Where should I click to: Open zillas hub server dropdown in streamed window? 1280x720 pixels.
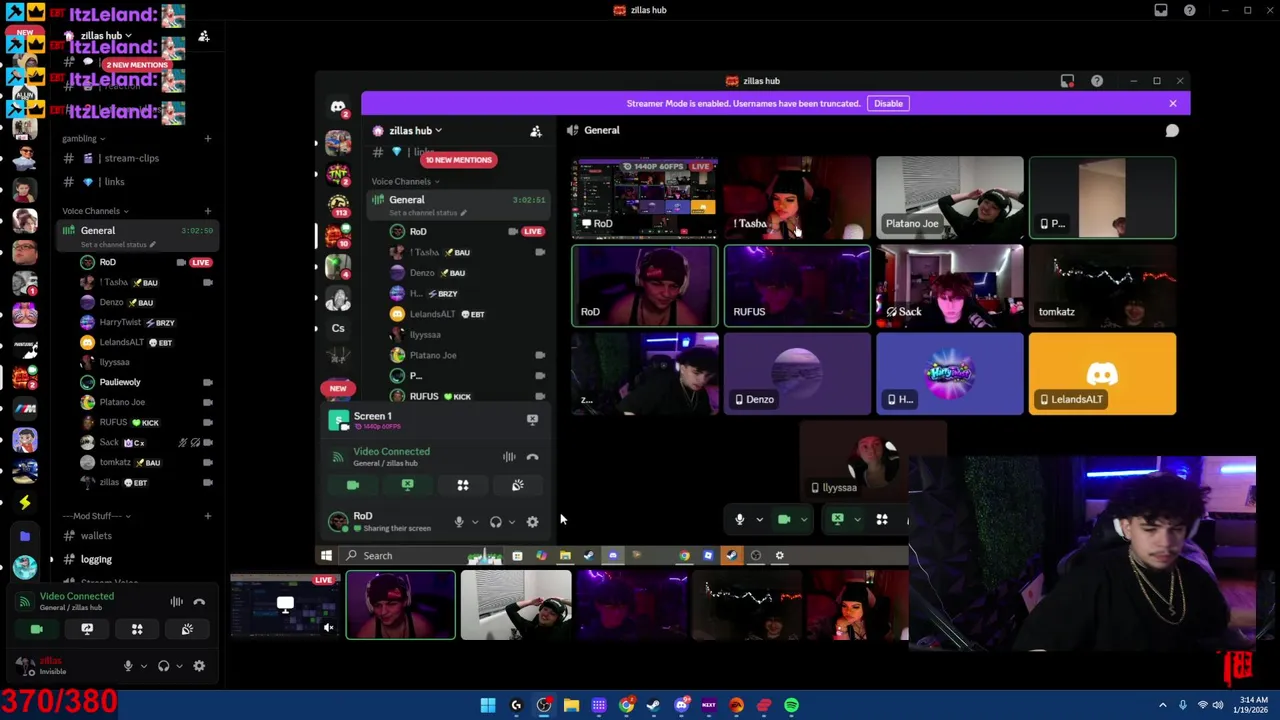[415, 131]
